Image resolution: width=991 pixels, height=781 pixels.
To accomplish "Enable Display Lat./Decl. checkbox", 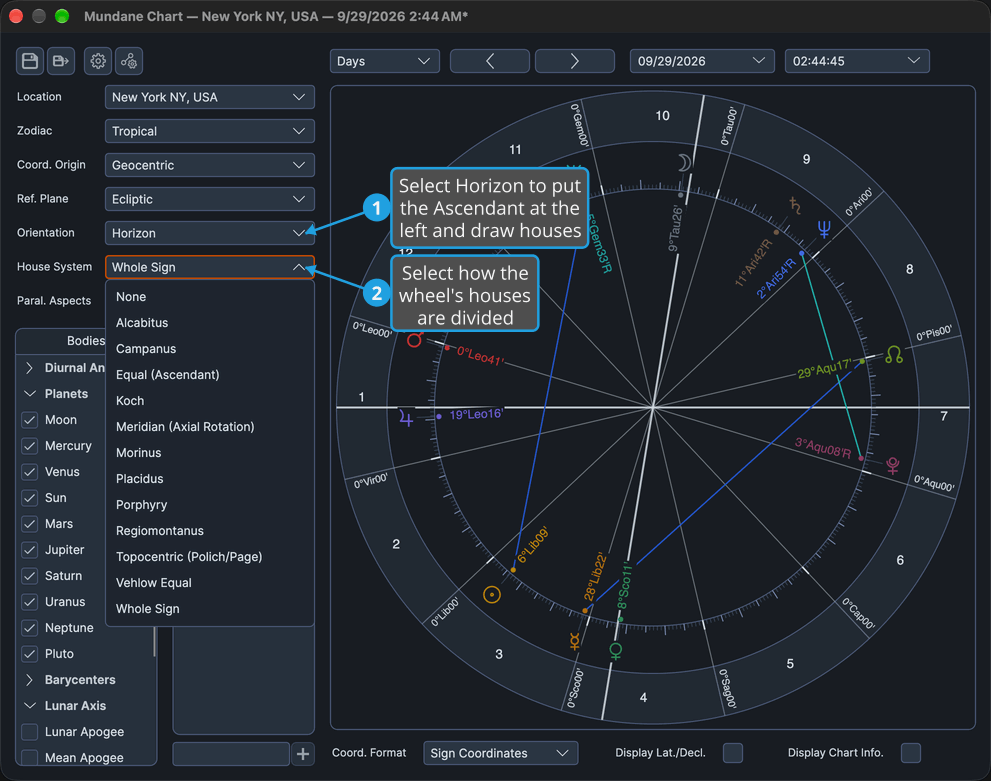I will coord(733,753).
